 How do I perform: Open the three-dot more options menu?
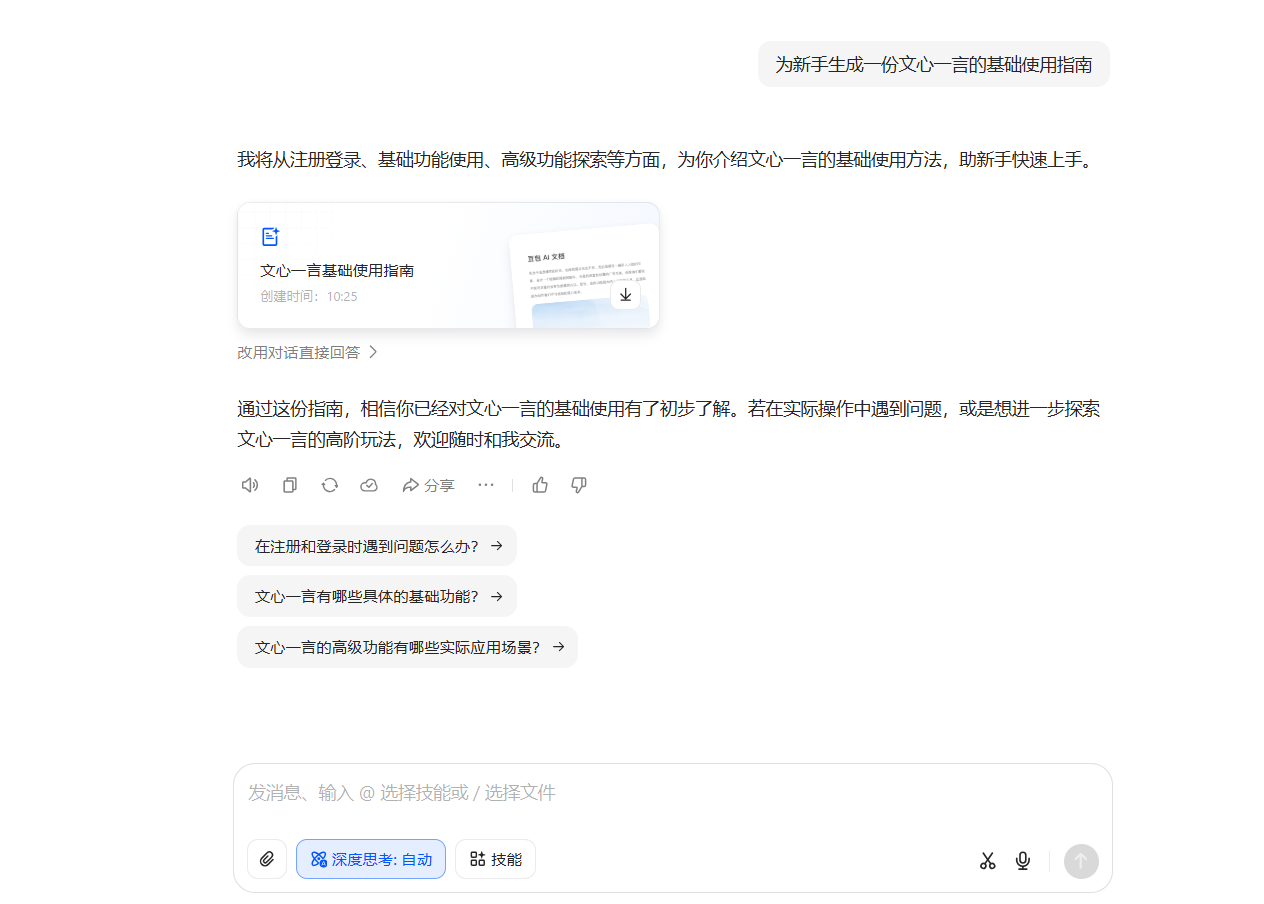point(486,485)
